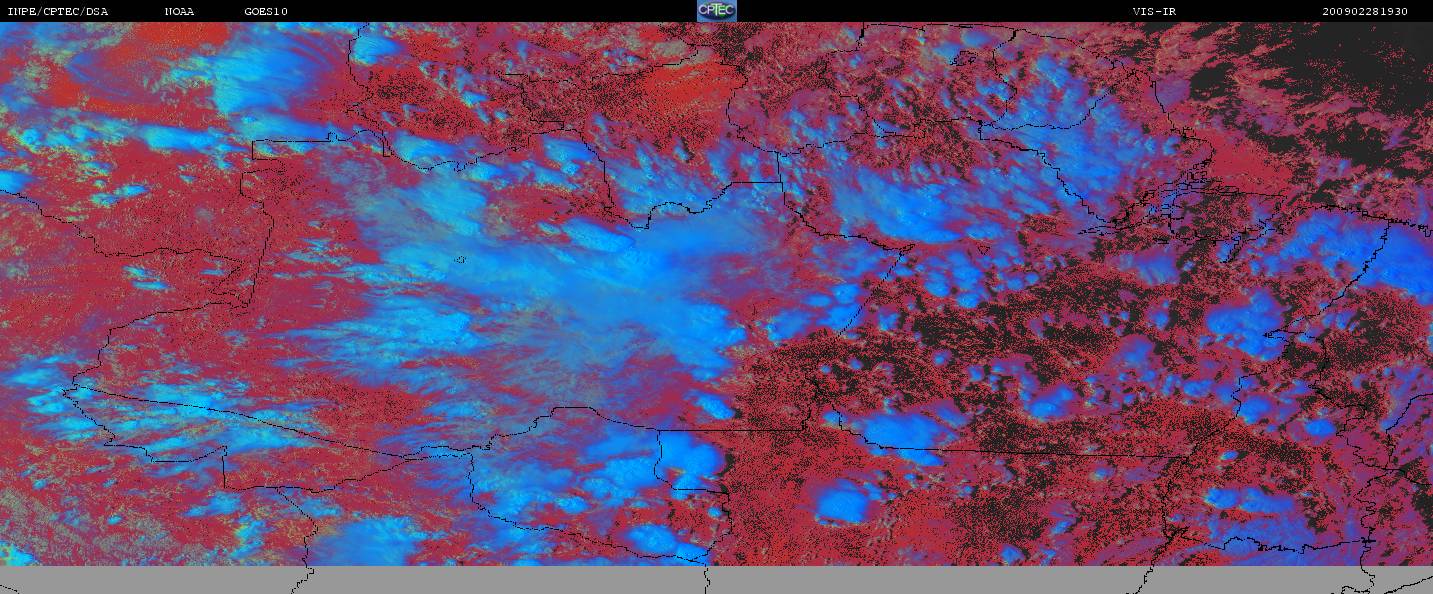Screen dimensions: 1433x594
Task: Click the 200902281930 timestamp text
Action: click(1365, 12)
